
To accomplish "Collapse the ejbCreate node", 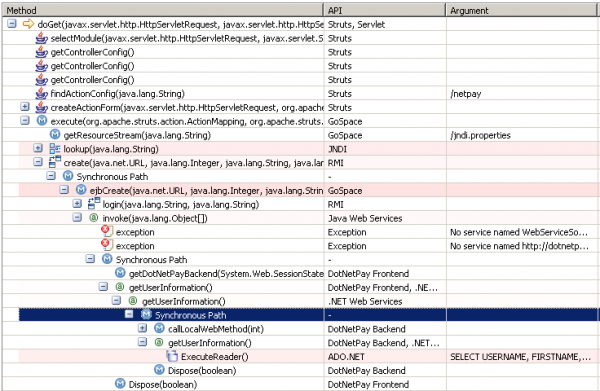I will 64,190.
